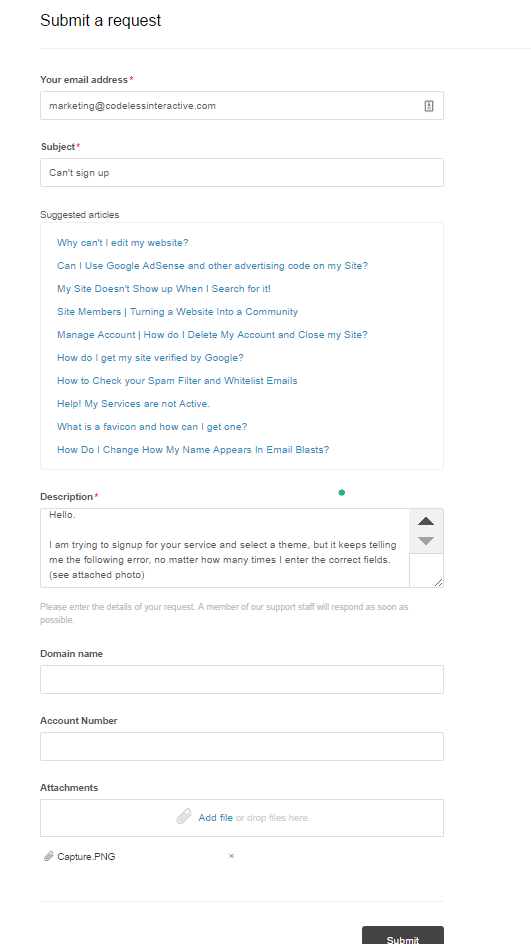531x944 pixels.
Task: Click the description scroll up arrow
Action: (426, 521)
